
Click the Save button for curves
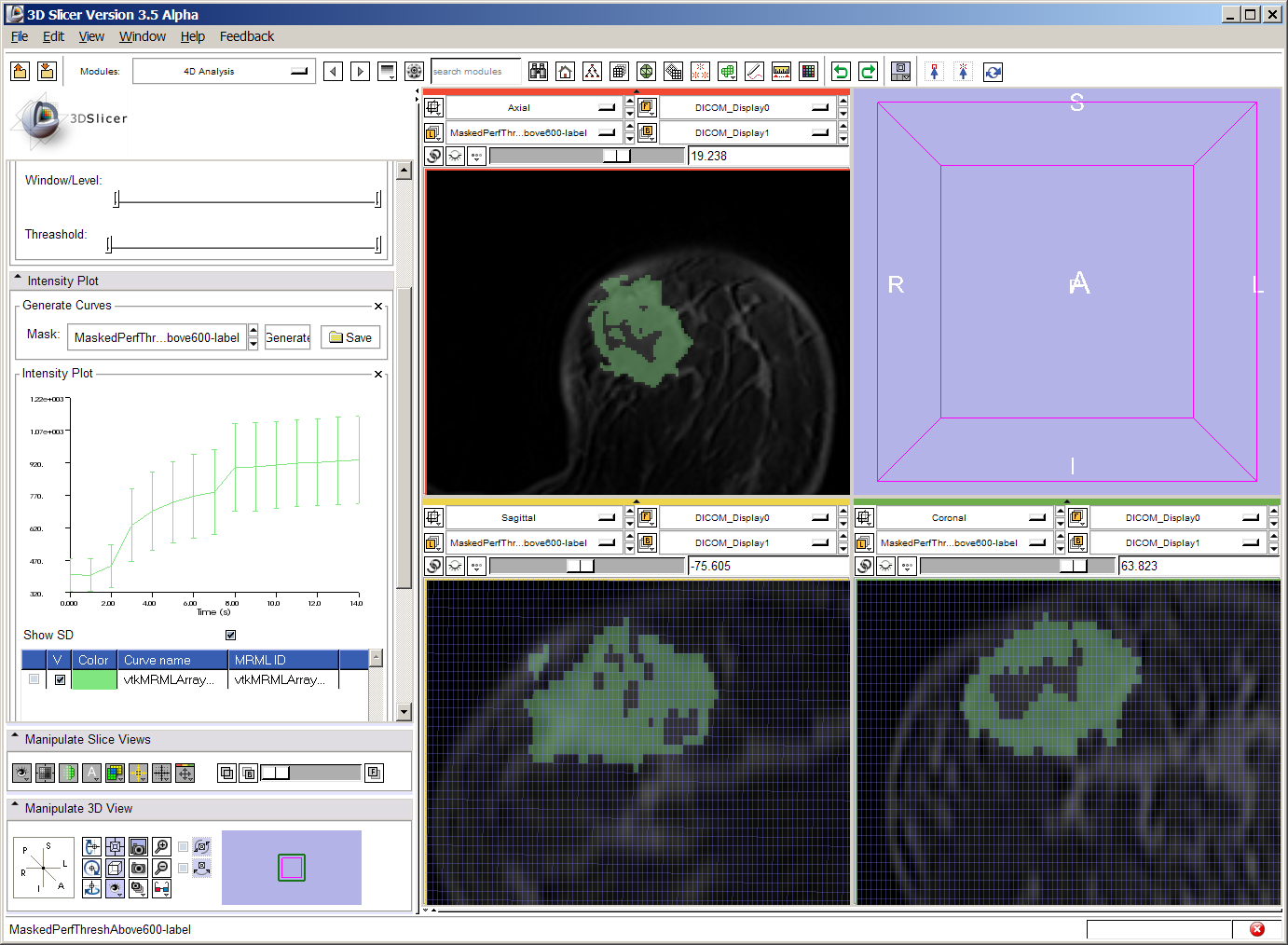[350, 337]
